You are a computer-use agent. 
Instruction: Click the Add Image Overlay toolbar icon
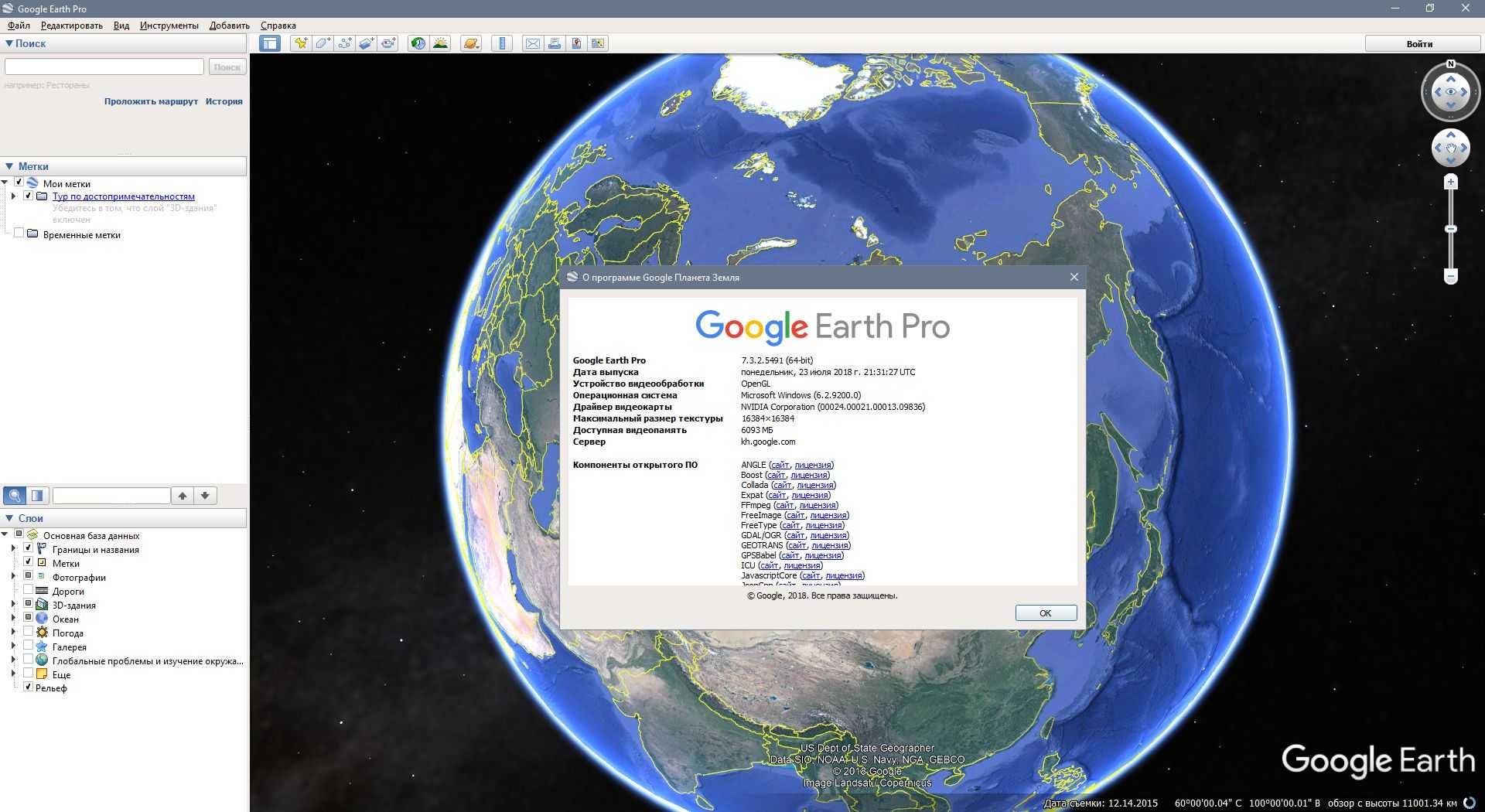pyautogui.click(x=367, y=43)
